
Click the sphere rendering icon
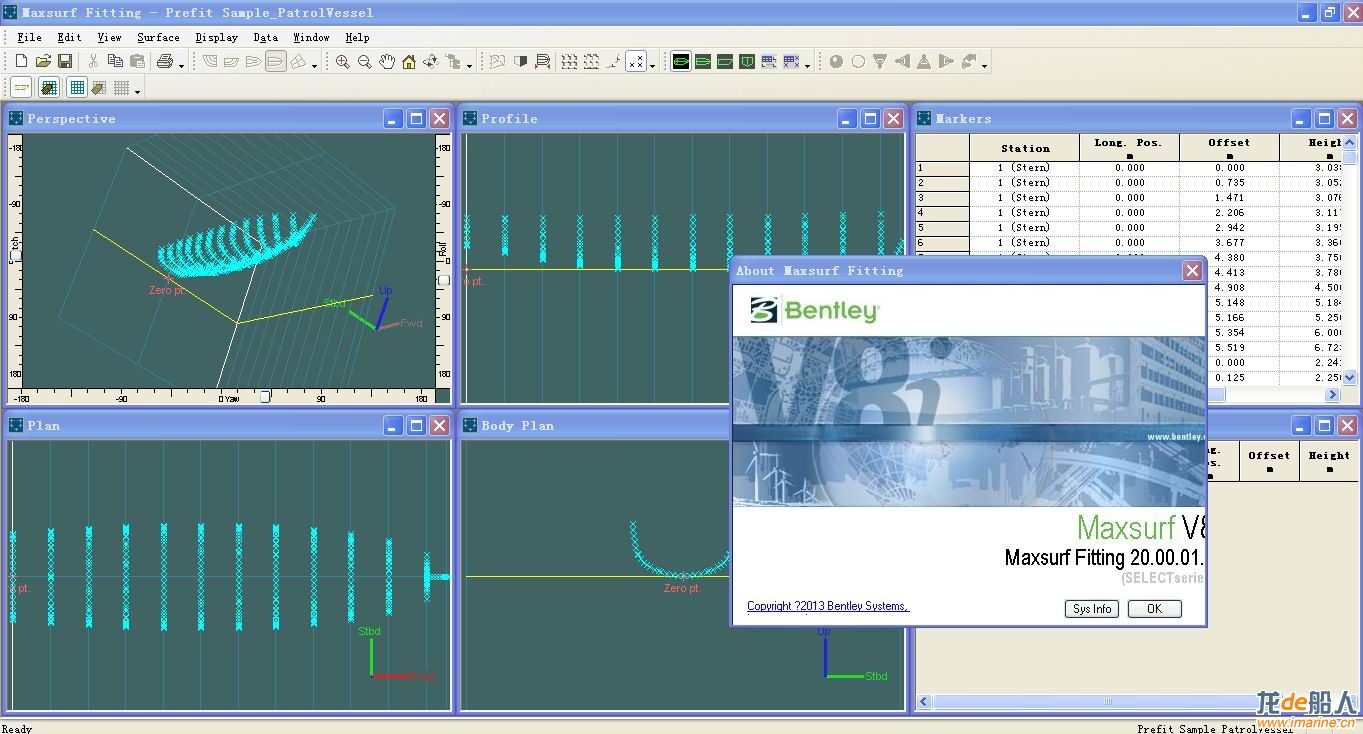pyautogui.click(x=836, y=62)
